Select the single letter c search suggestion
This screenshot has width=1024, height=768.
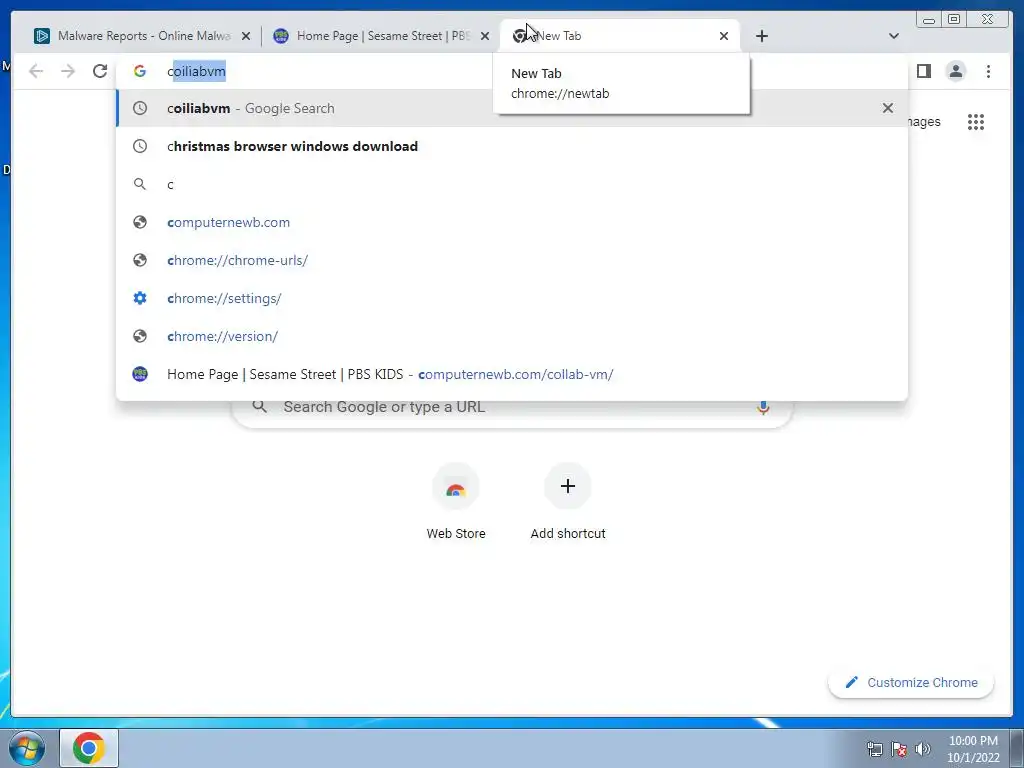[x=511, y=184]
